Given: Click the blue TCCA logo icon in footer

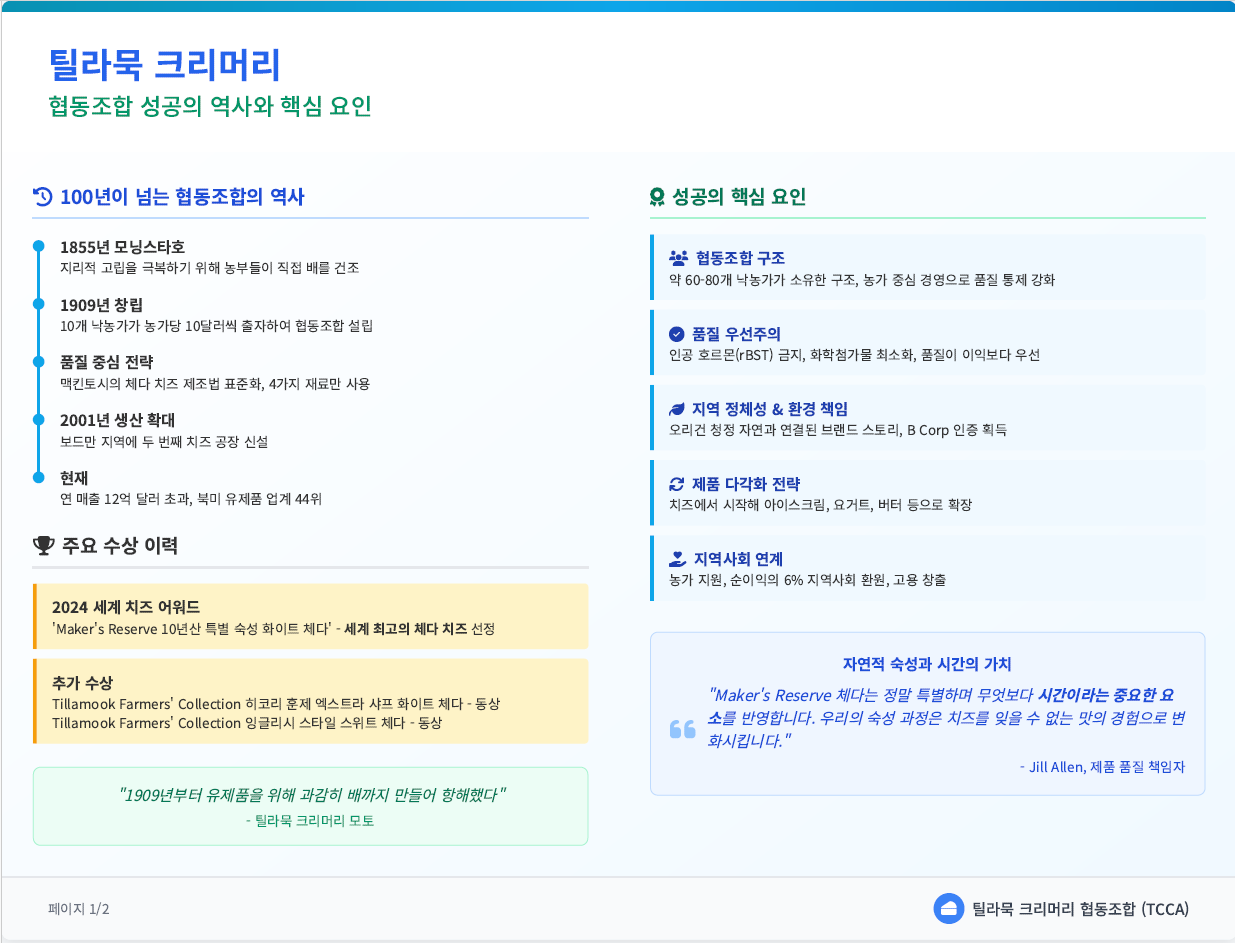Looking at the screenshot, I should tap(948, 908).
